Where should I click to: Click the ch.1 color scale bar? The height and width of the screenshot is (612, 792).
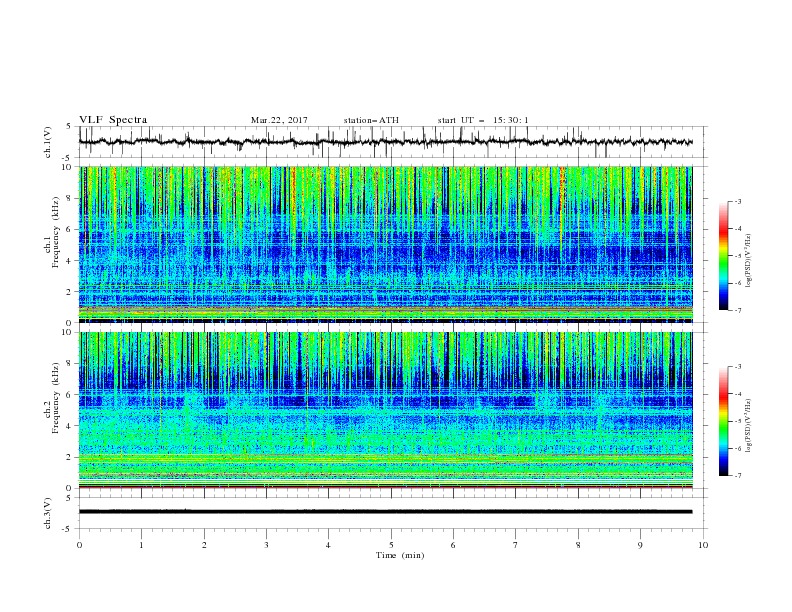723,256
